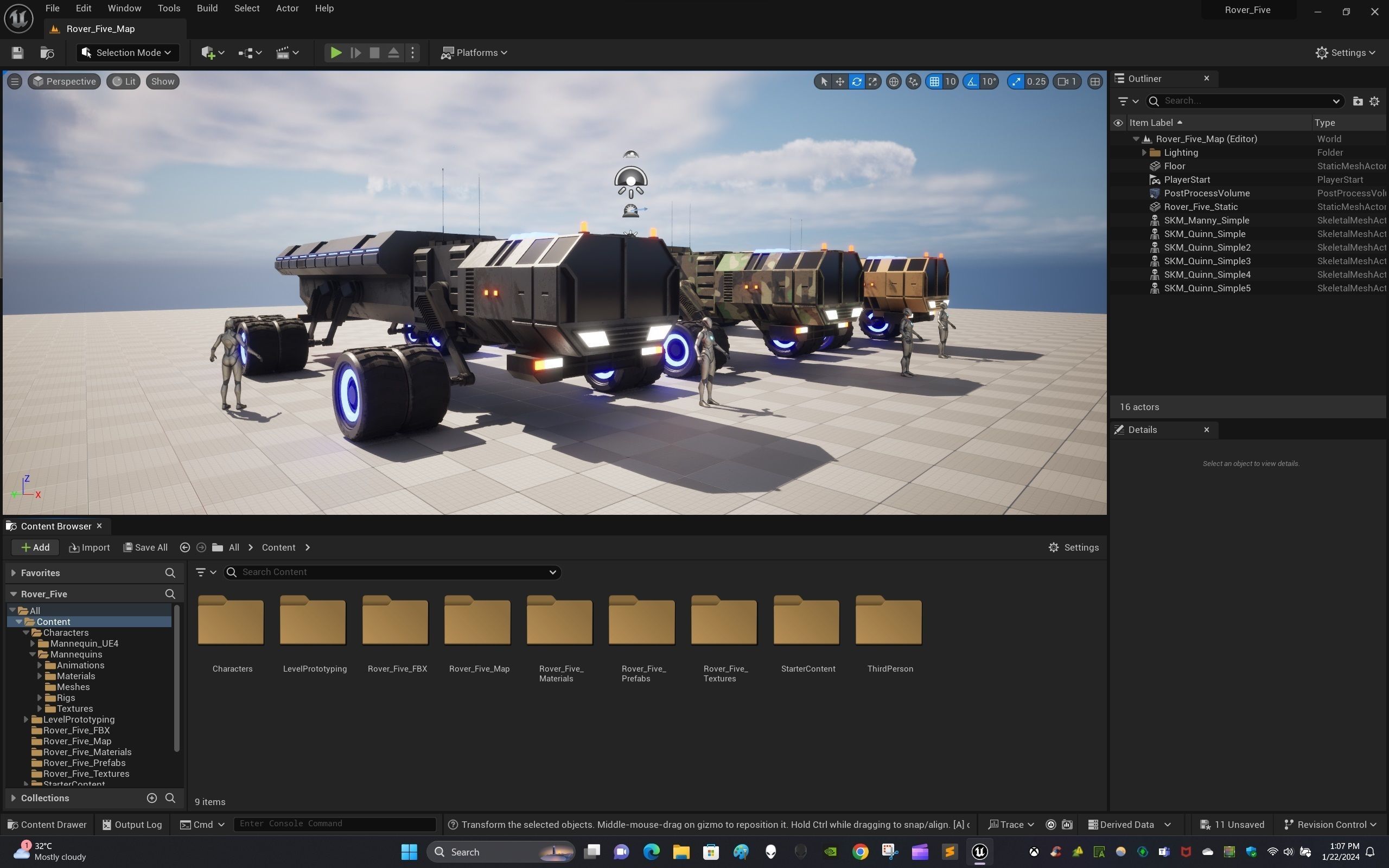Open the Revision Control dropdown
Viewport: 1389px width, 868px height.
coord(1330,825)
